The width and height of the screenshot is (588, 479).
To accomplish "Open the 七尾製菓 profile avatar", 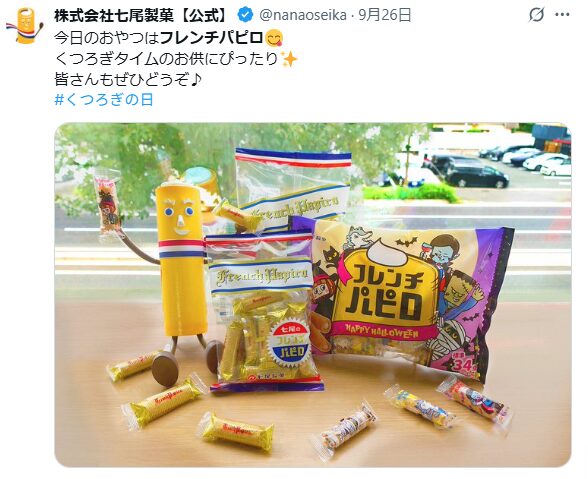I will point(24,26).
